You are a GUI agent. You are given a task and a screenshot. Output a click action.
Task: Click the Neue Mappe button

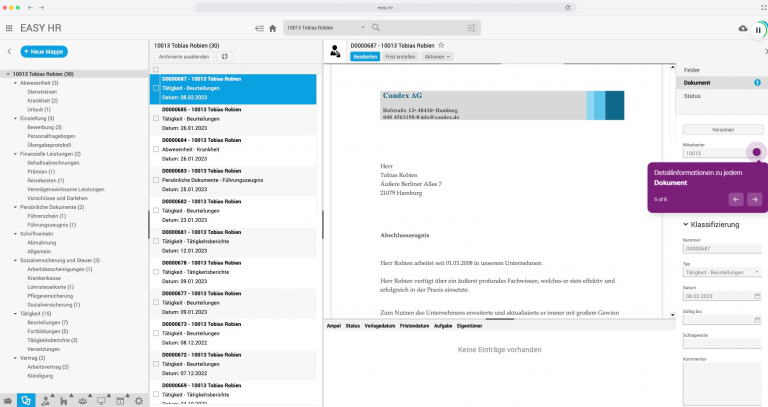pos(44,51)
